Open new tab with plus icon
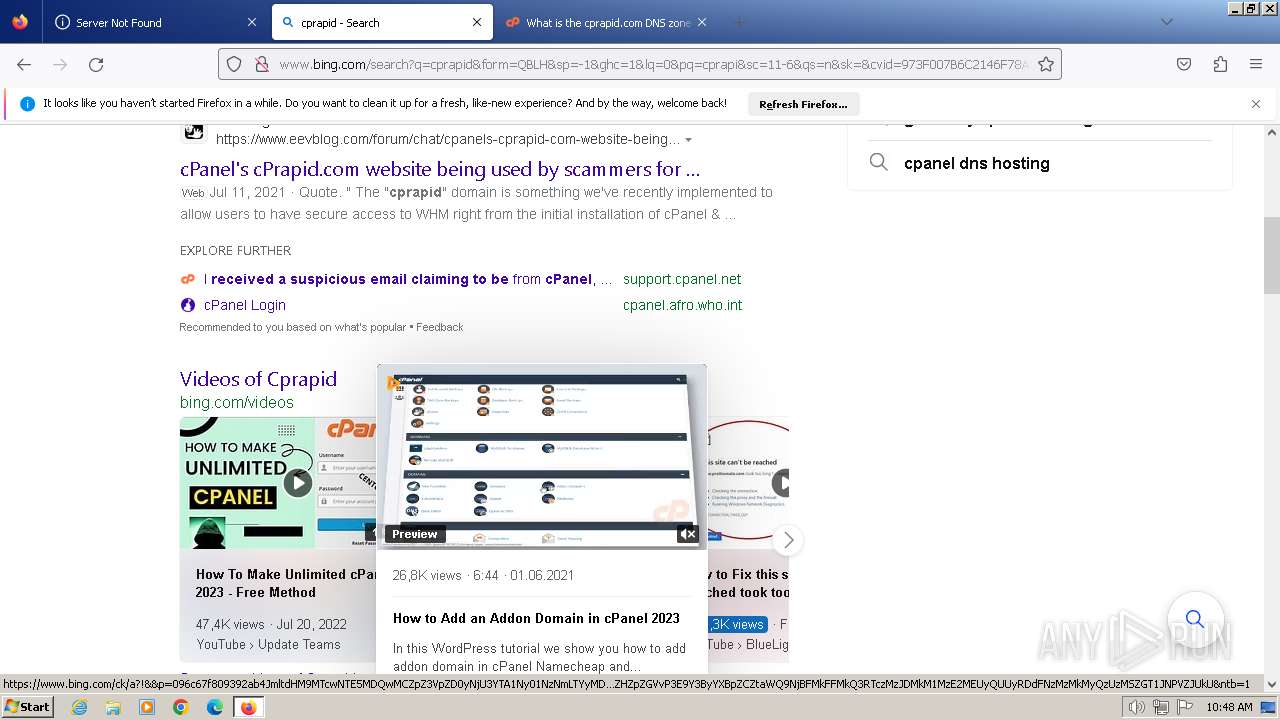Screen dimensions: 1280x720 (x=740, y=22)
